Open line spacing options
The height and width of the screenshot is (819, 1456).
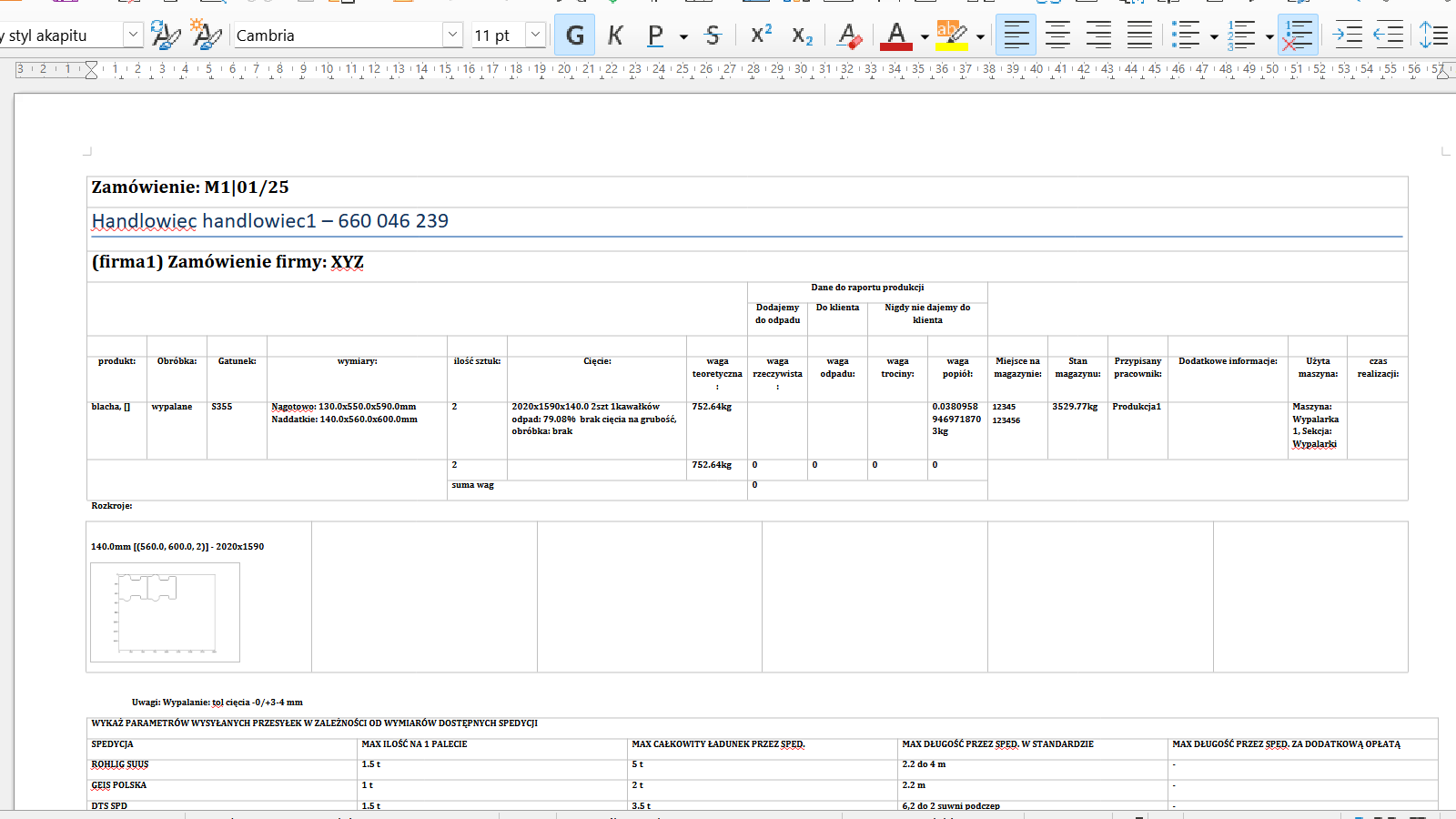[1434, 35]
